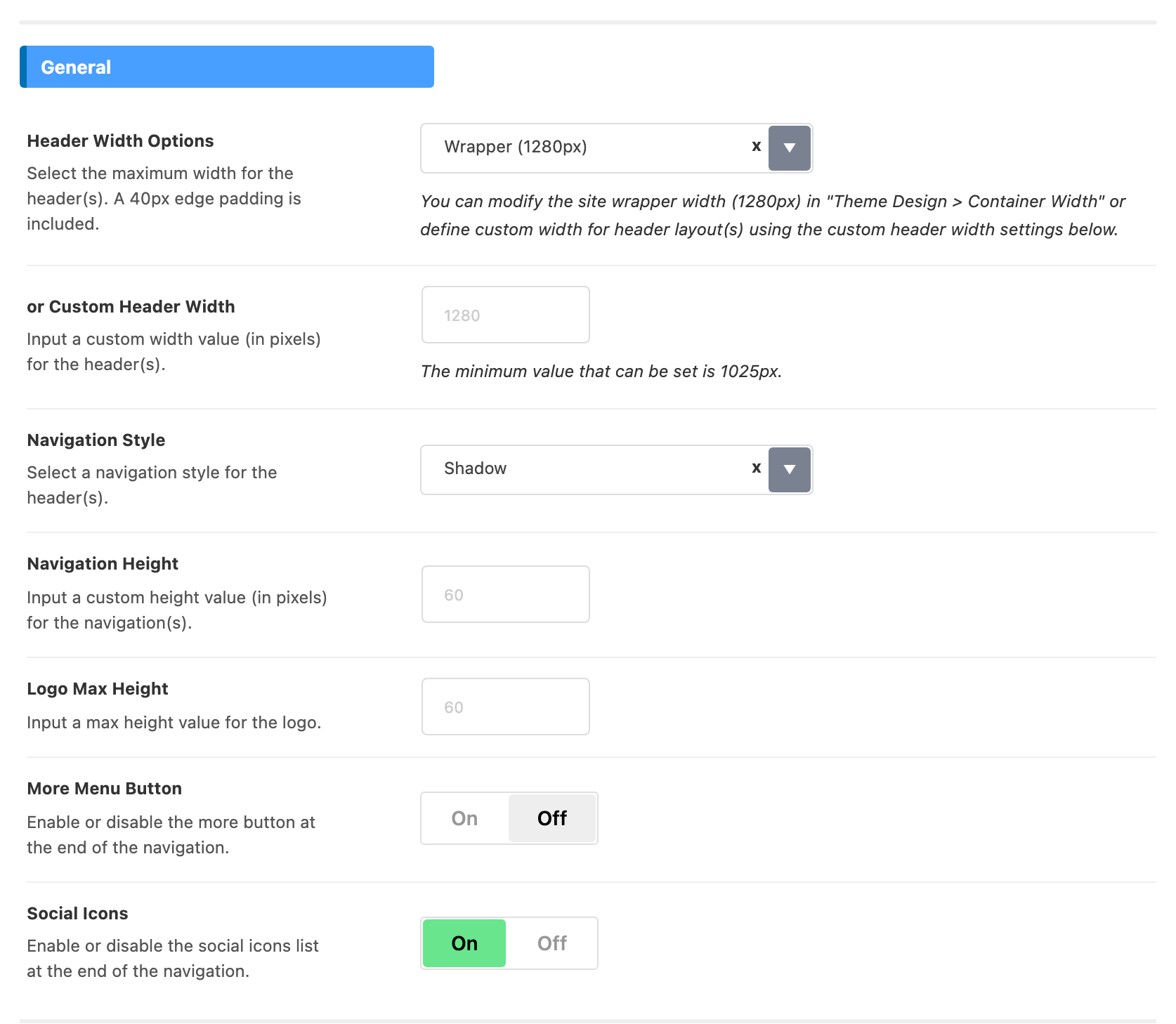Turn Off the Social Icons
The width and height of the screenshot is (1176, 1024).
click(x=552, y=943)
